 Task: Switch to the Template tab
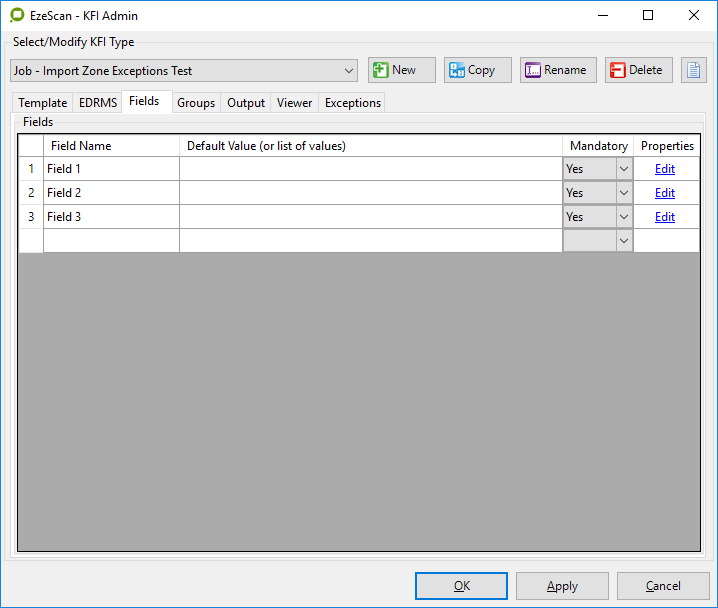click(x=43, y=103)
